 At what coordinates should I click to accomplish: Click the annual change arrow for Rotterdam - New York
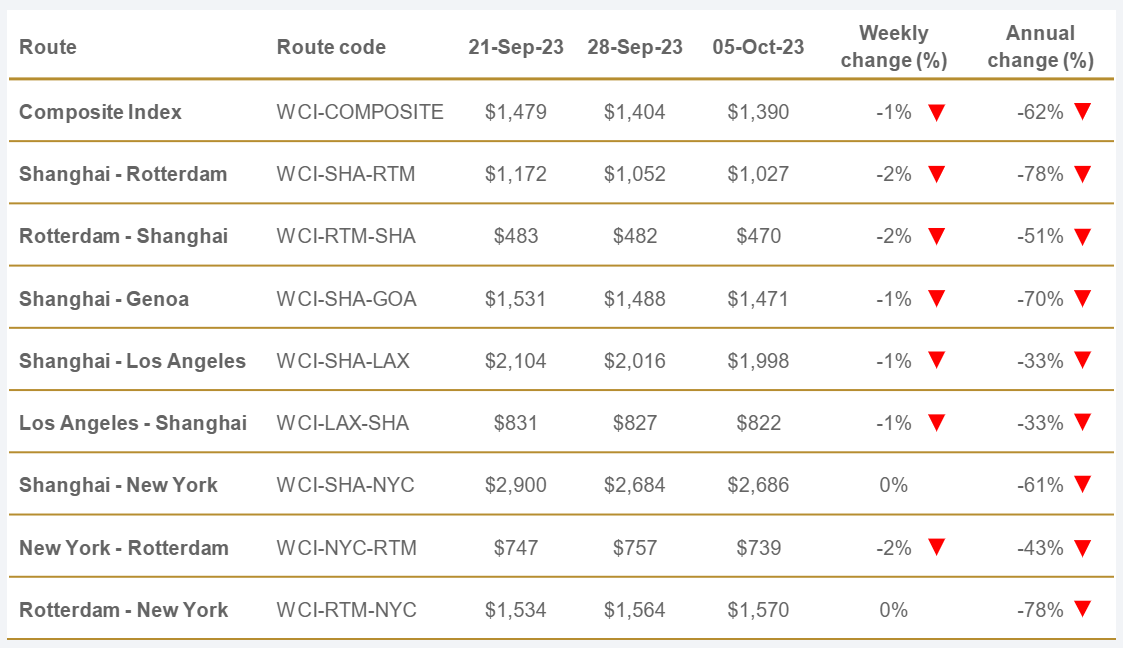click(1082, 609)
